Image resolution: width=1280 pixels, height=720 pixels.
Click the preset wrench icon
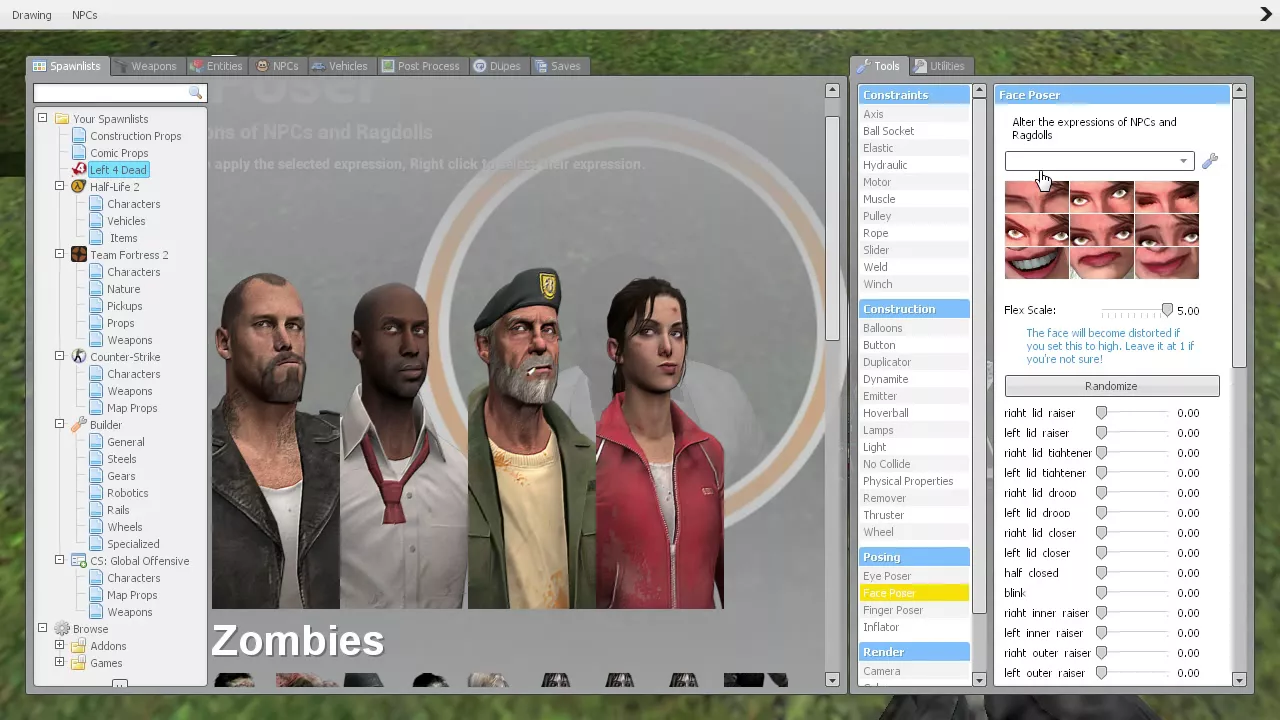pos(1210,161)
